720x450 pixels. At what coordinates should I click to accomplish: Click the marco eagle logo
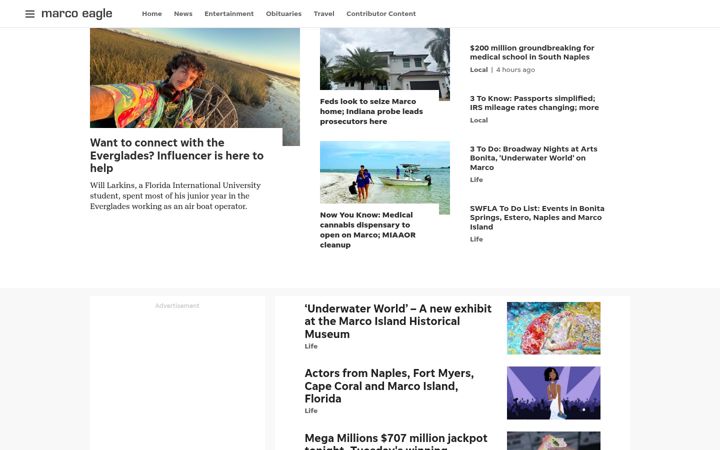tap(77, 14)
